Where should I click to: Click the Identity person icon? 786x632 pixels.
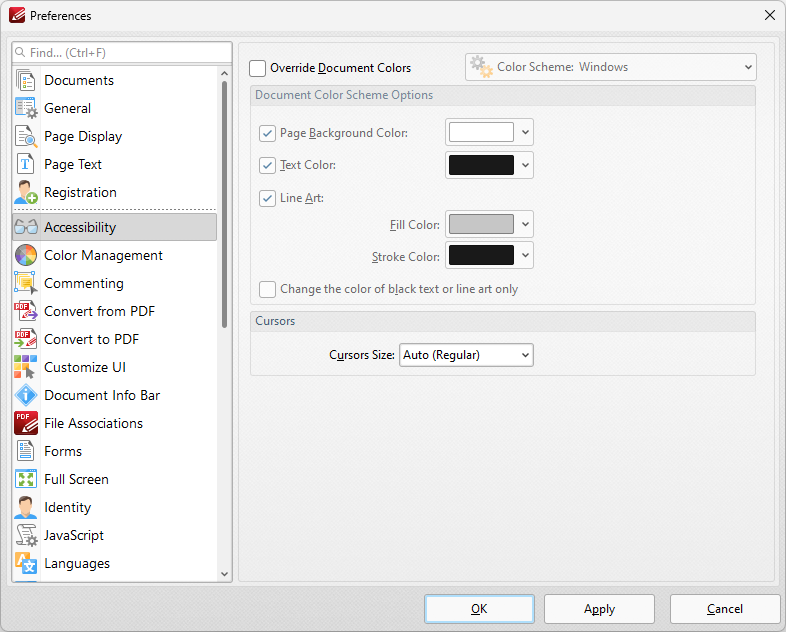tap(26, 507)
